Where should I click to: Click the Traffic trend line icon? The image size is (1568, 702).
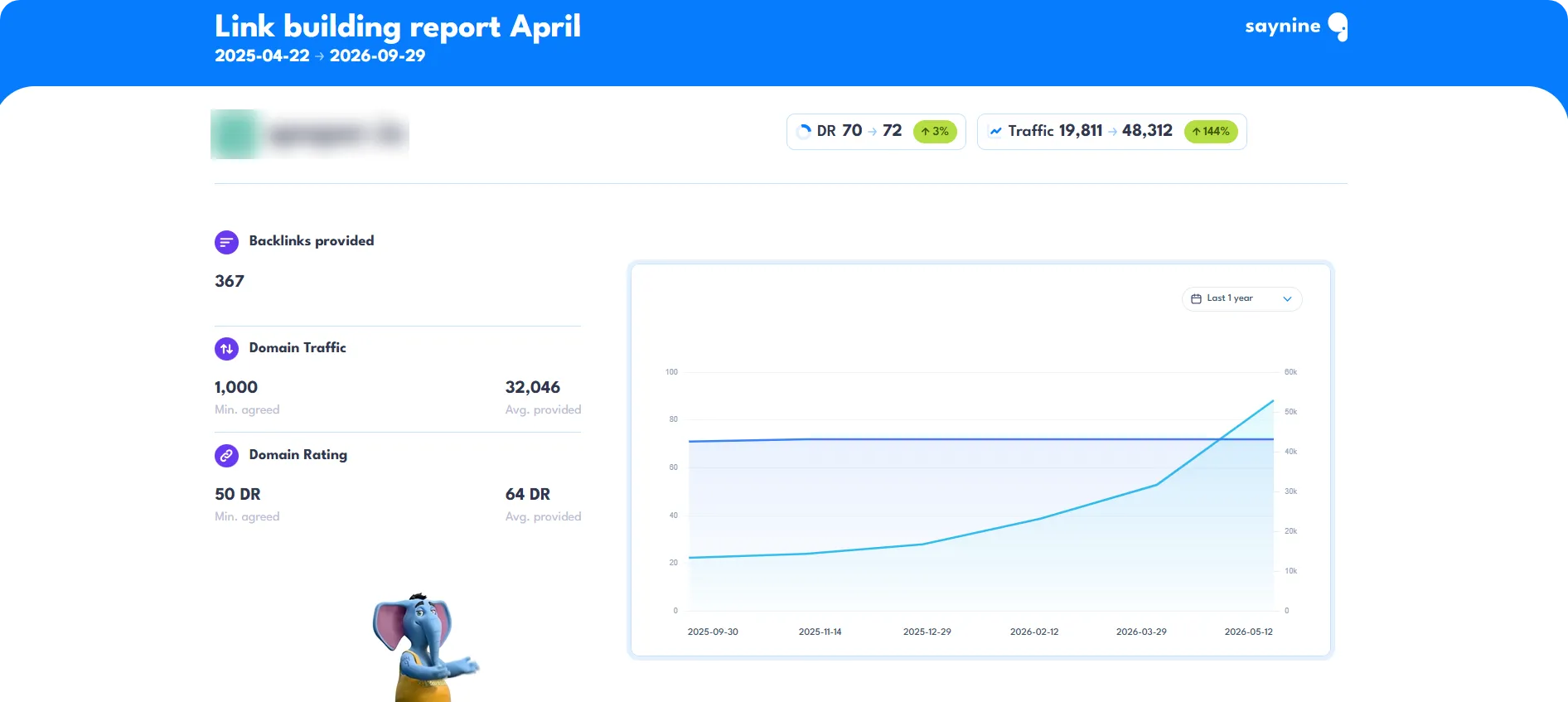(995, 131)
